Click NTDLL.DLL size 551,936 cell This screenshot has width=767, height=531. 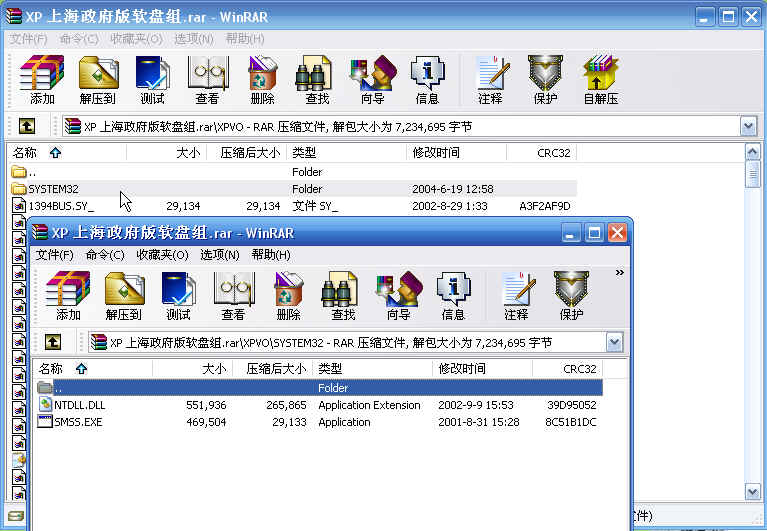point(206,405)
